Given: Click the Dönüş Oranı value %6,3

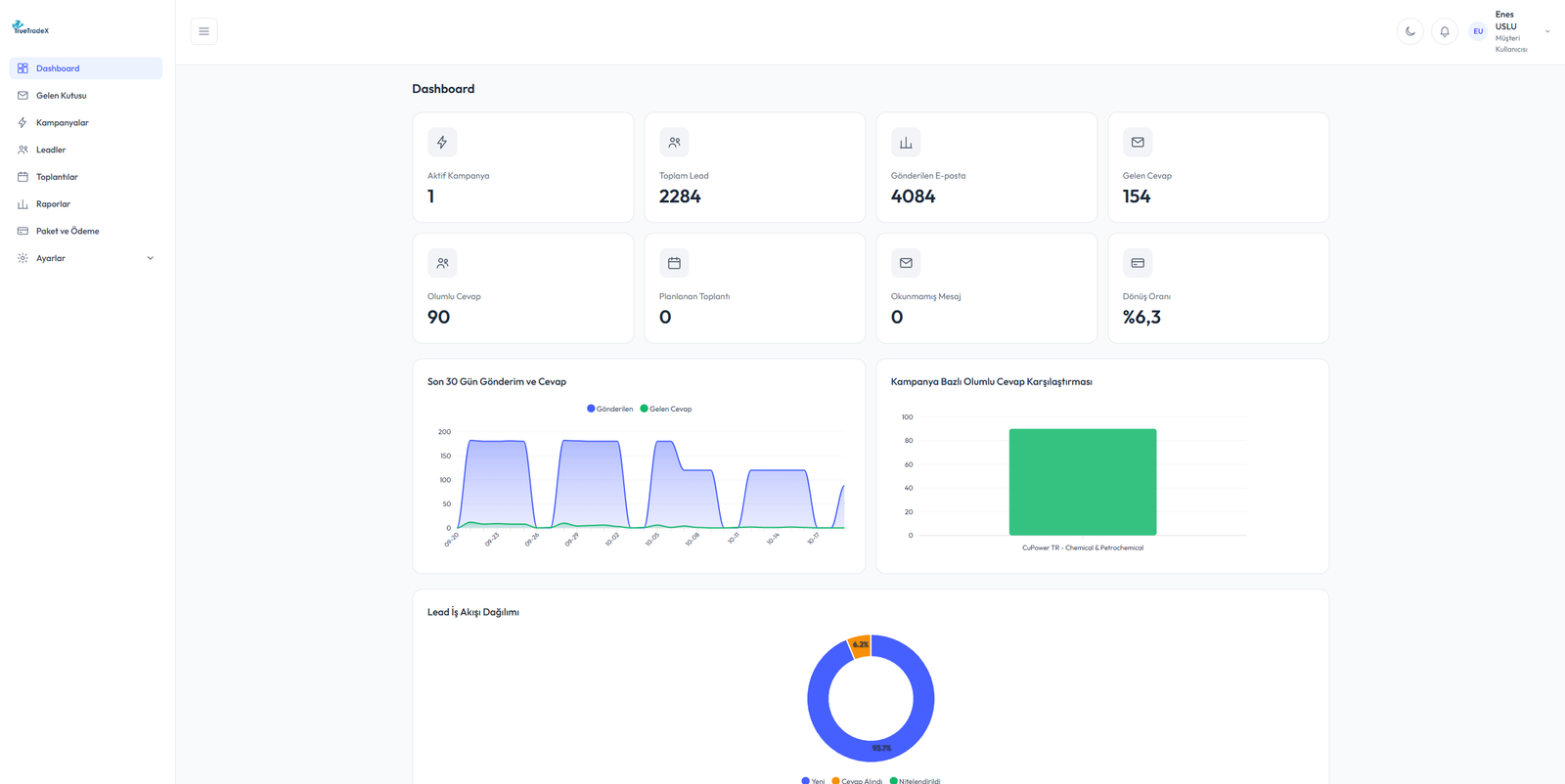Looking at the screenshot, I should tap(1141, 317).
